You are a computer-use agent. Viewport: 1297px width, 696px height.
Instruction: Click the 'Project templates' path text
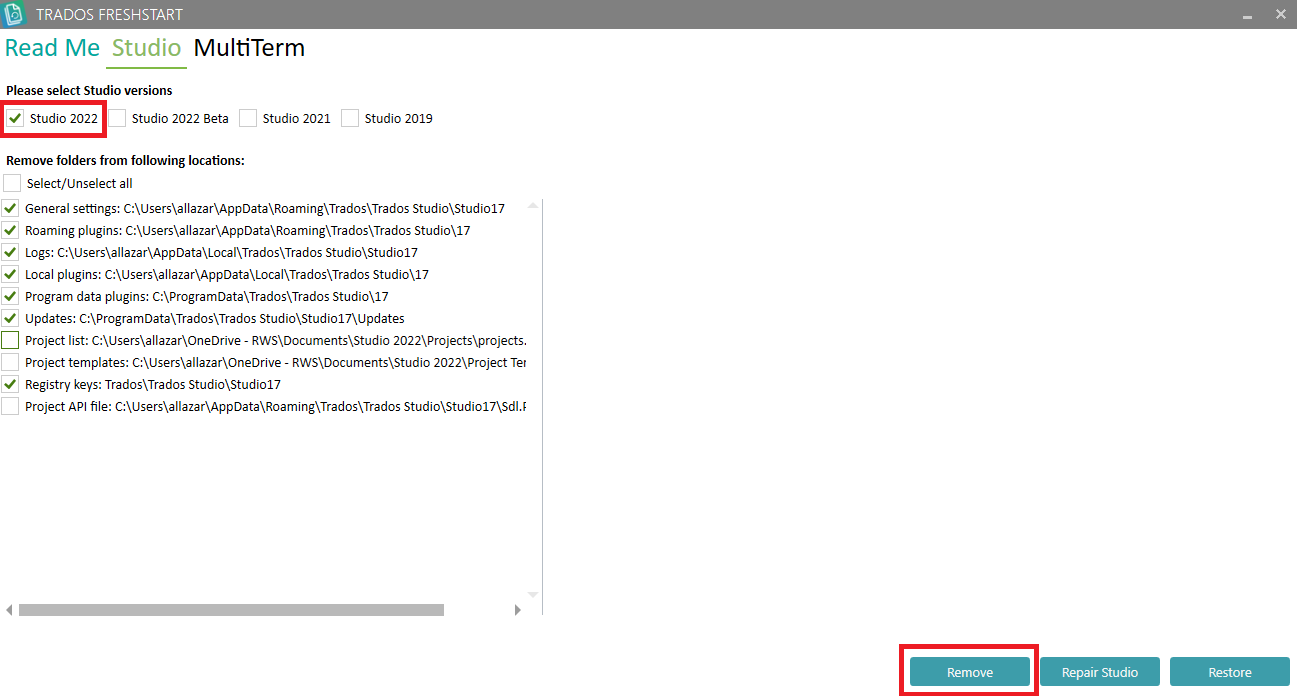(x=276, y=363)
